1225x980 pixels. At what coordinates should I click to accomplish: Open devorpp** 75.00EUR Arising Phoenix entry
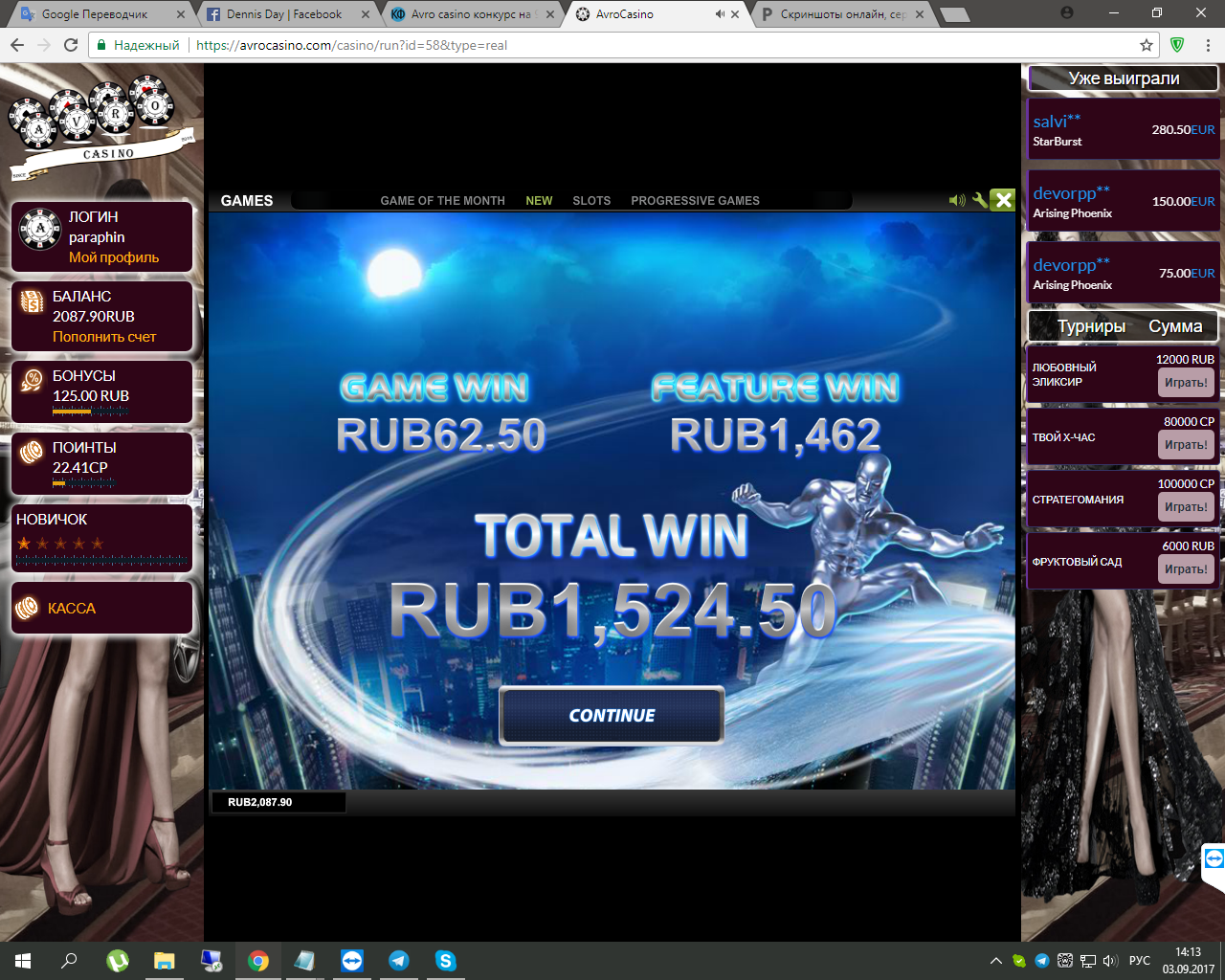click(x=1124, y=273)
